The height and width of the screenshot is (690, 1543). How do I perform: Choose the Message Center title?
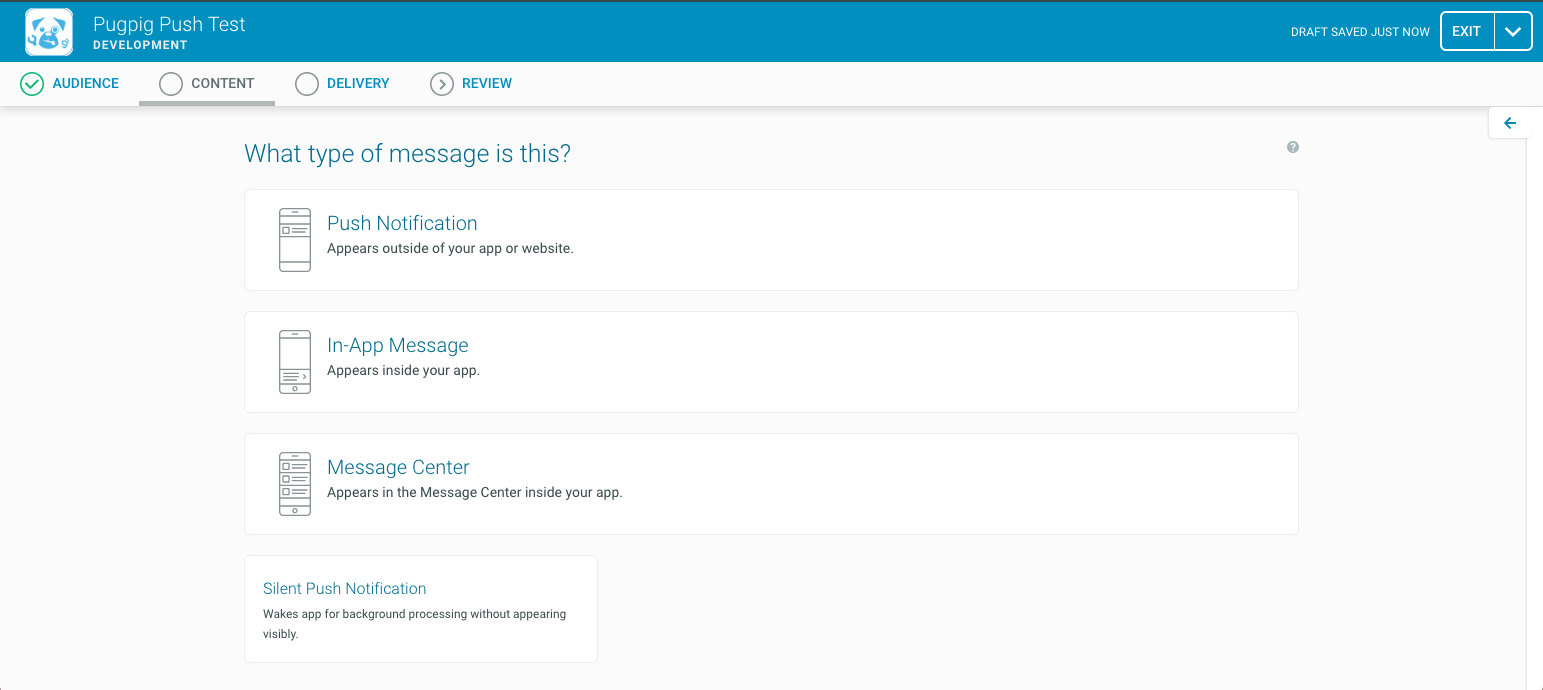398,467
